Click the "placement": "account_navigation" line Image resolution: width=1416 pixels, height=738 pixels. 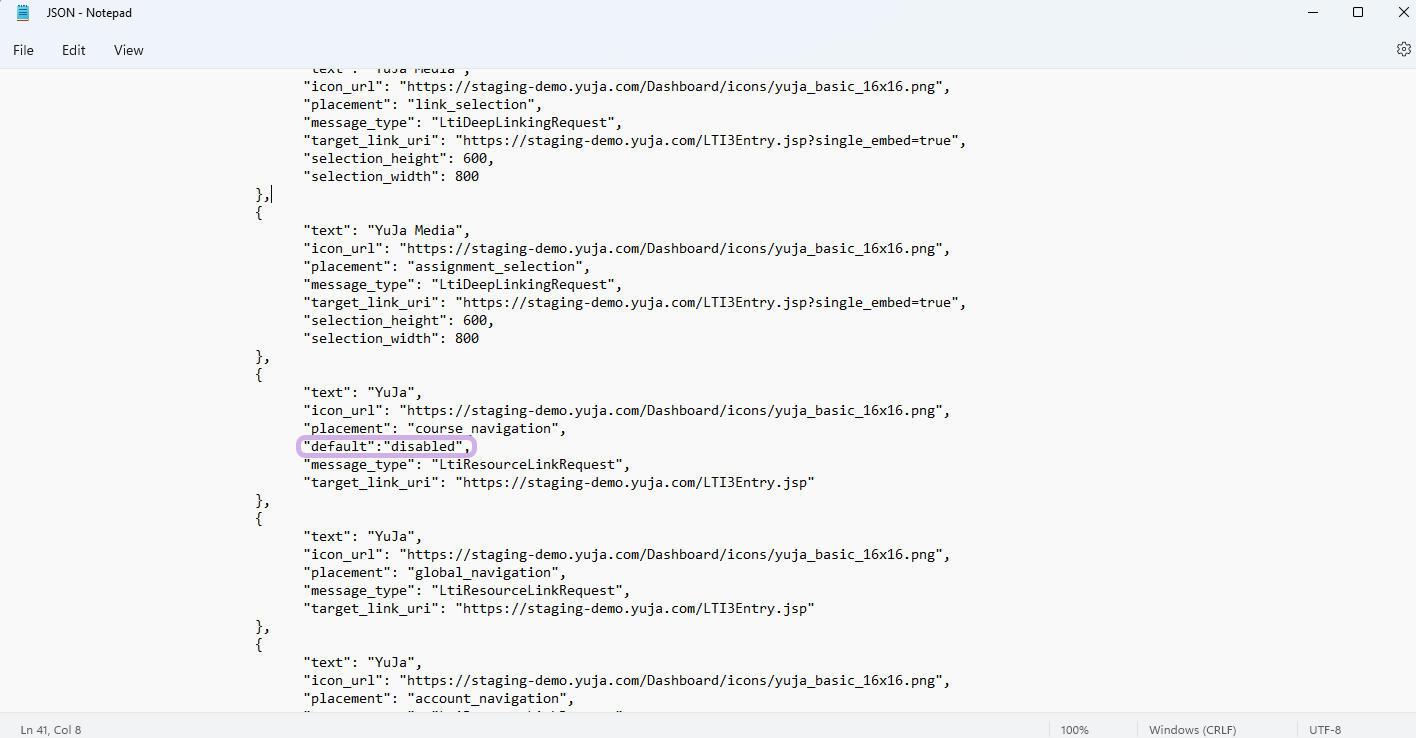coord(439,699)
